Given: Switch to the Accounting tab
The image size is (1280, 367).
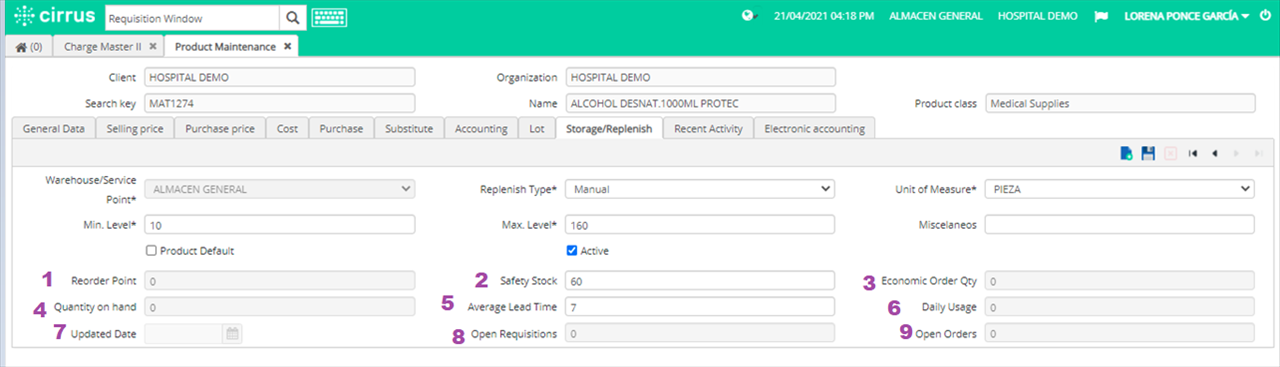Looking at the screenshot, I should pos(481,128).
